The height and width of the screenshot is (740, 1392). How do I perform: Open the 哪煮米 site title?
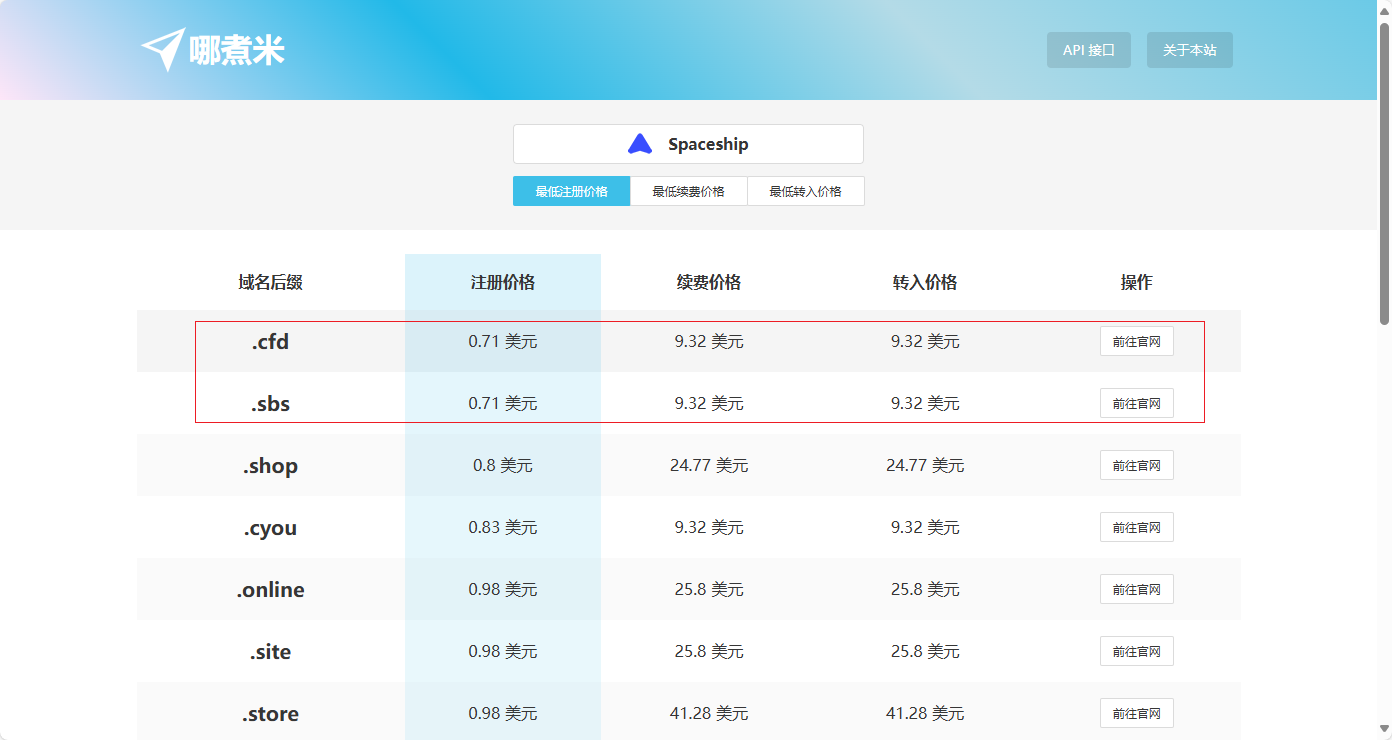[237, 50]
